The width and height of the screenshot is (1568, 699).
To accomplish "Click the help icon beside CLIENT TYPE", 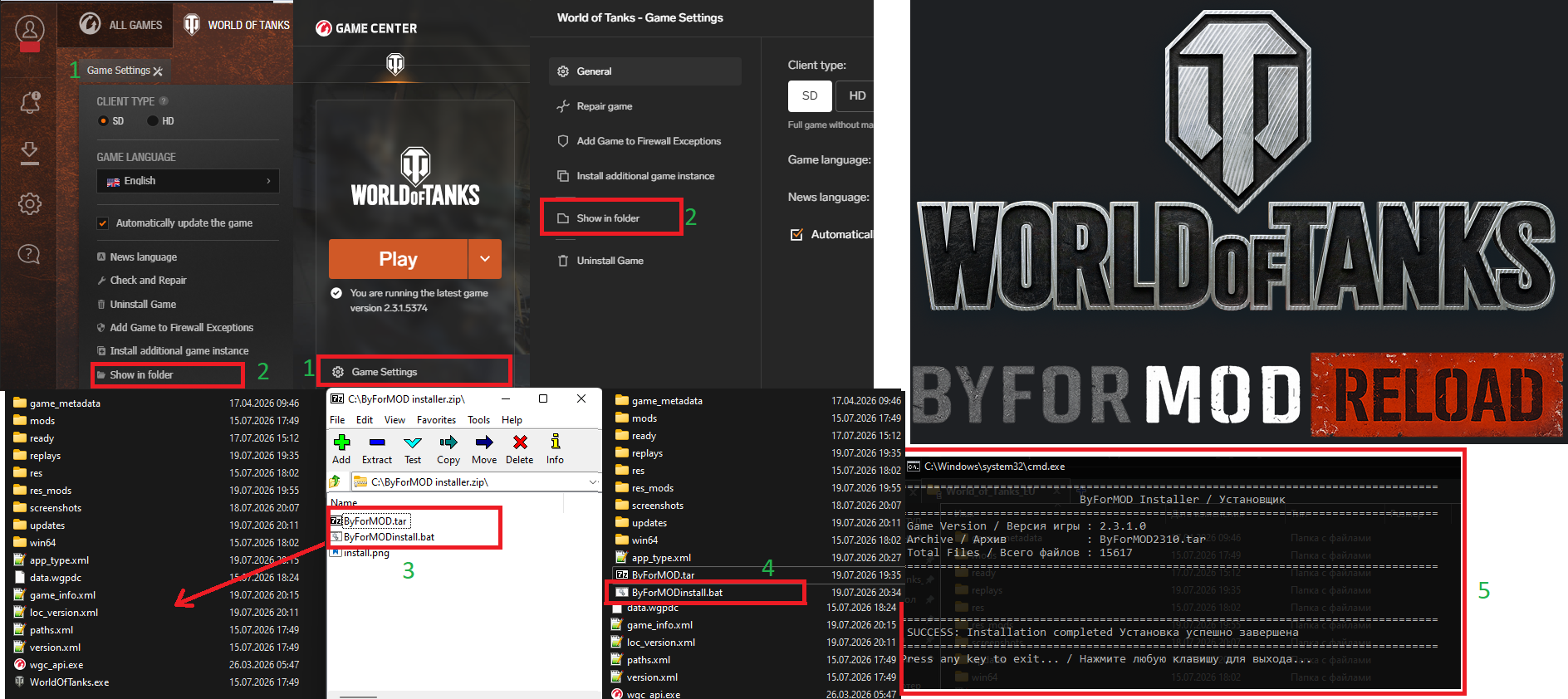I will pos(164,101).
